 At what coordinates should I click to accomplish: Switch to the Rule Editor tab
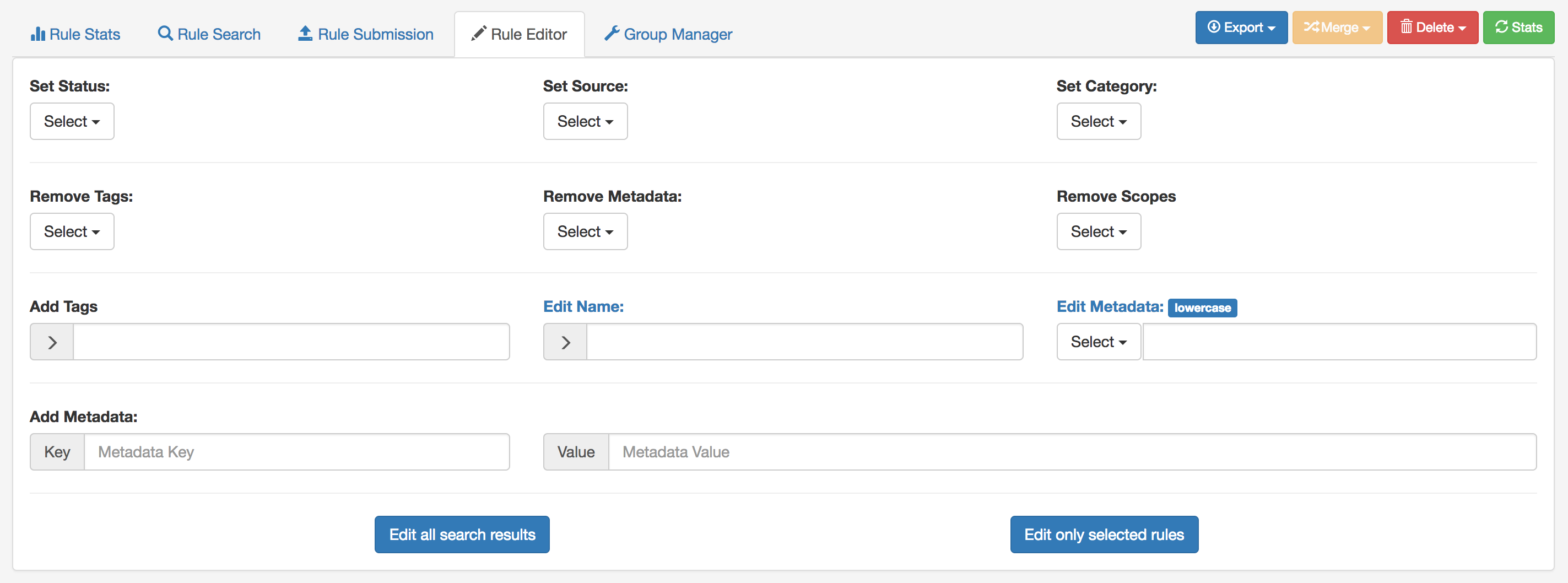(x=519, y=35)
